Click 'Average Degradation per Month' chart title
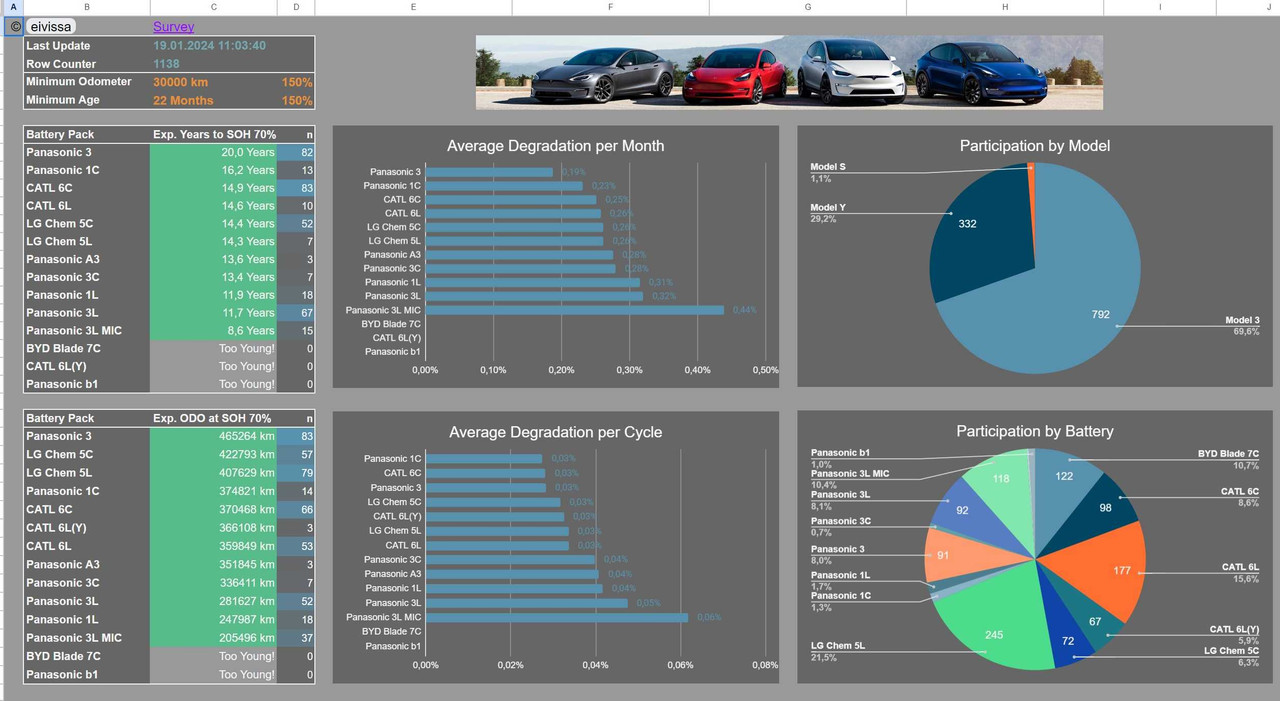 click(555, 146)
